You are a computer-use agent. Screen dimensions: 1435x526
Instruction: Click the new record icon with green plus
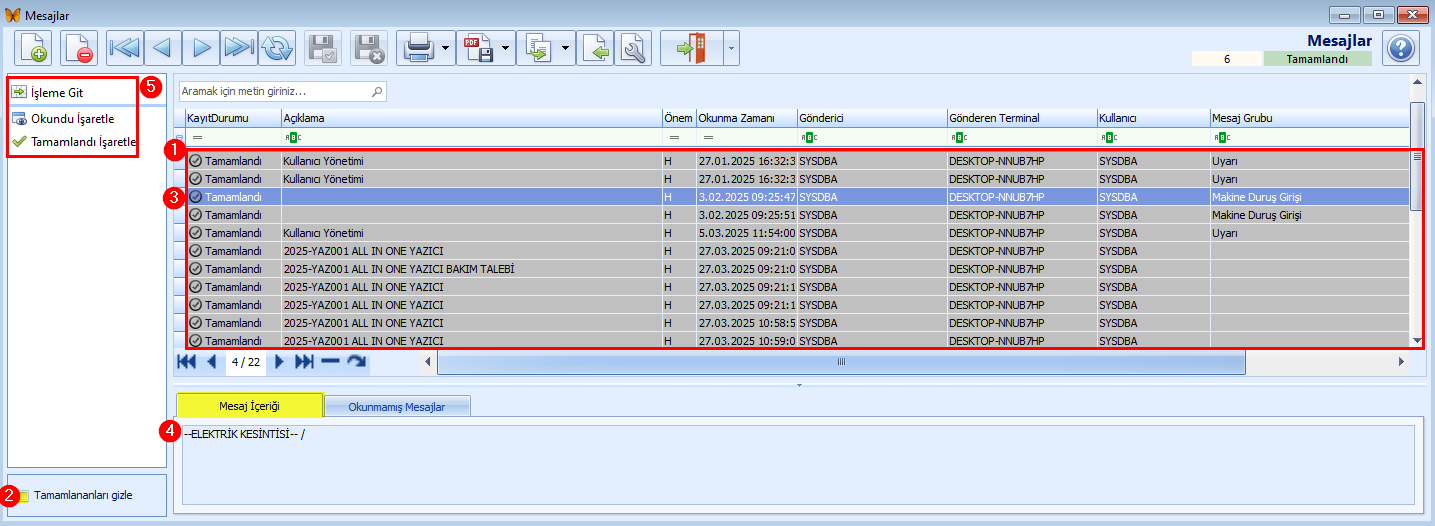point(33,48)
